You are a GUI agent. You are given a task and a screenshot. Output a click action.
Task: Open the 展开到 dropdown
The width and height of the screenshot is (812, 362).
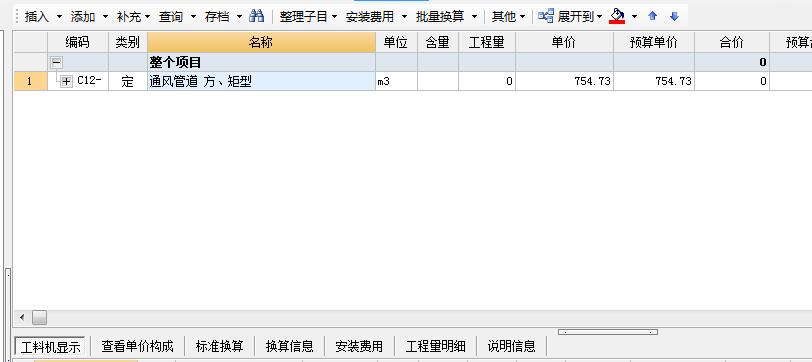580,17
